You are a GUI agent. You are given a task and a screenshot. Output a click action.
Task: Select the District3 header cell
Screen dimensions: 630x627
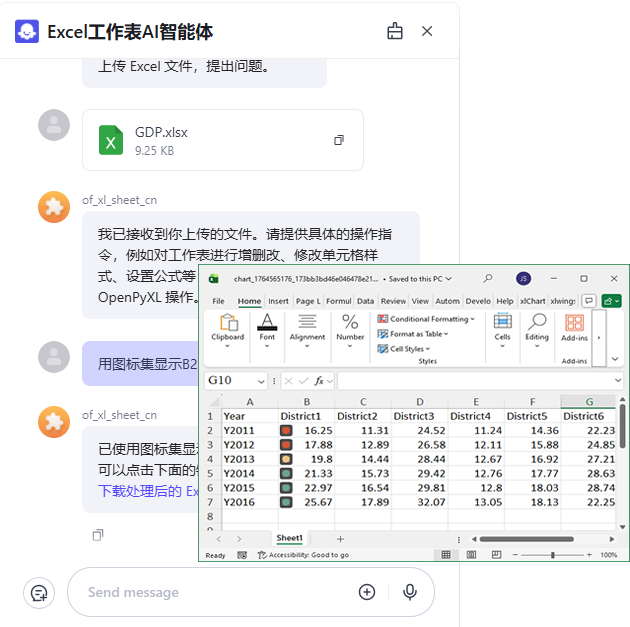(419, 416)
